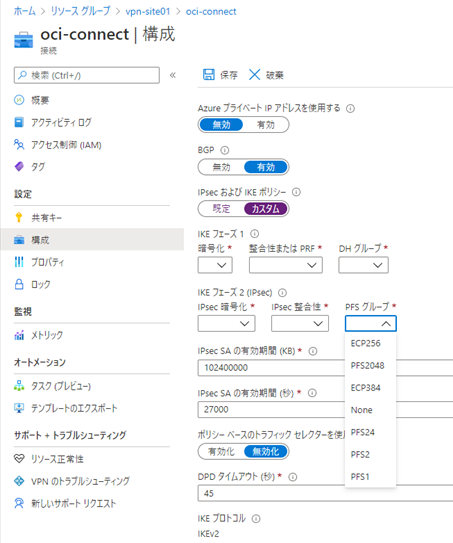Select ECP384 from PFS group list
The image size is (453, 543).
click(370, 388)
